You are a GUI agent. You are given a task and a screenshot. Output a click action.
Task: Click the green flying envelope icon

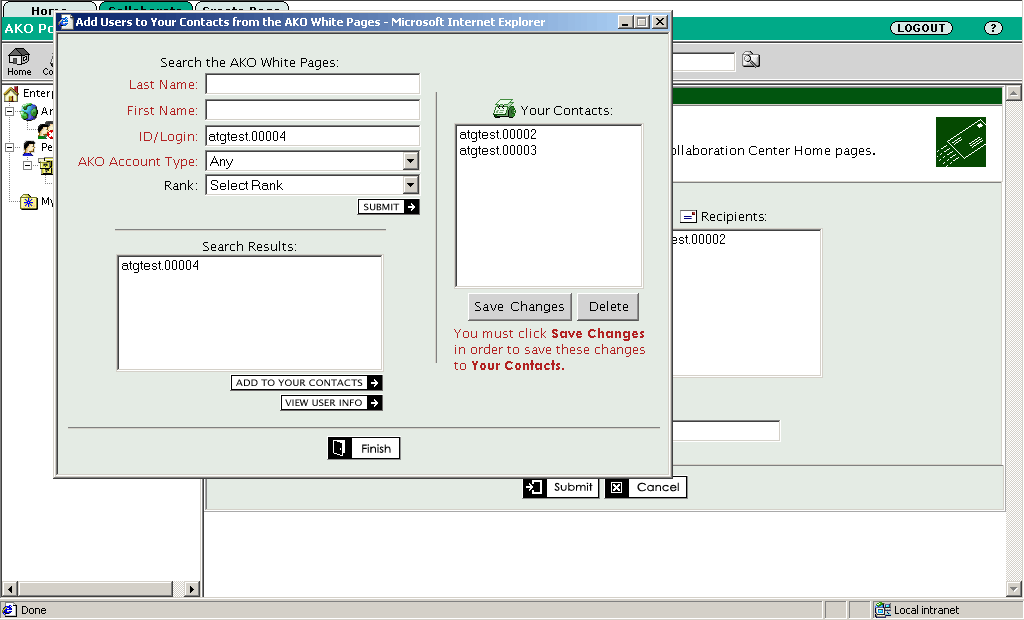point(960,142)
